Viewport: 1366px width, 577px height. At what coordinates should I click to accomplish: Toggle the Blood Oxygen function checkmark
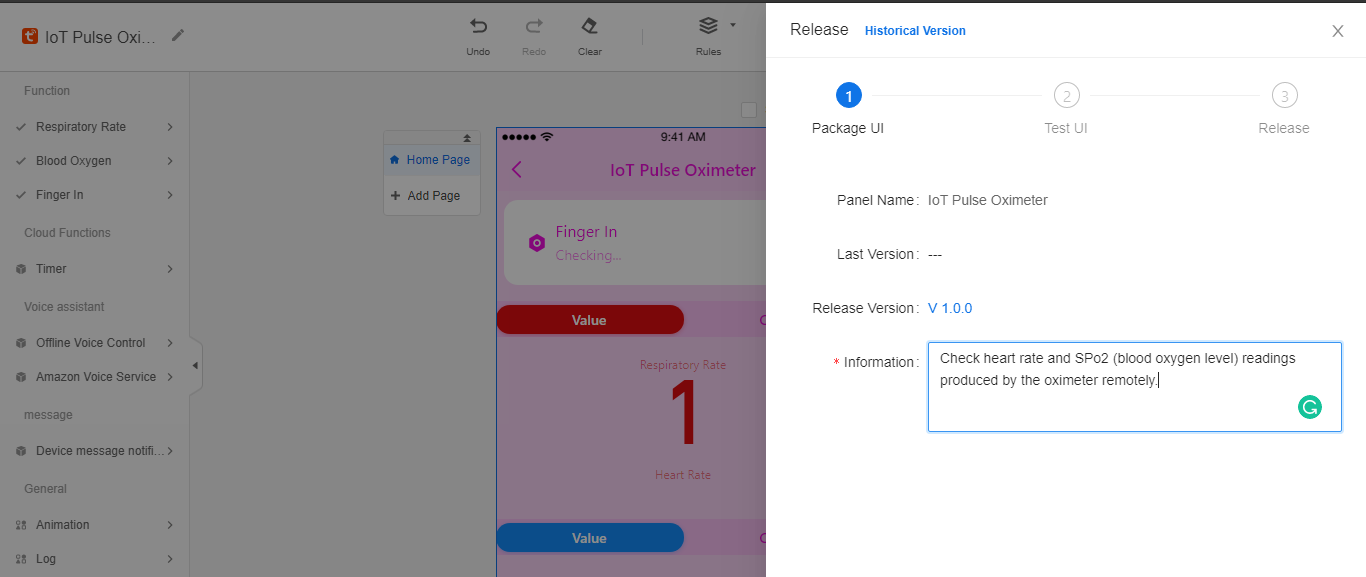click(x=21, y=161)
